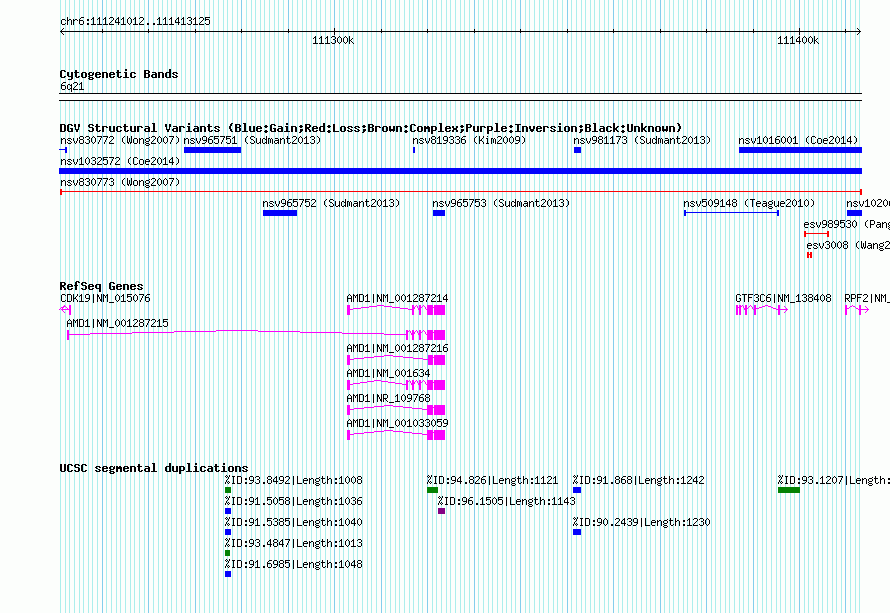Click nsv965753 (Sudmant2013) label

(501, 203)
